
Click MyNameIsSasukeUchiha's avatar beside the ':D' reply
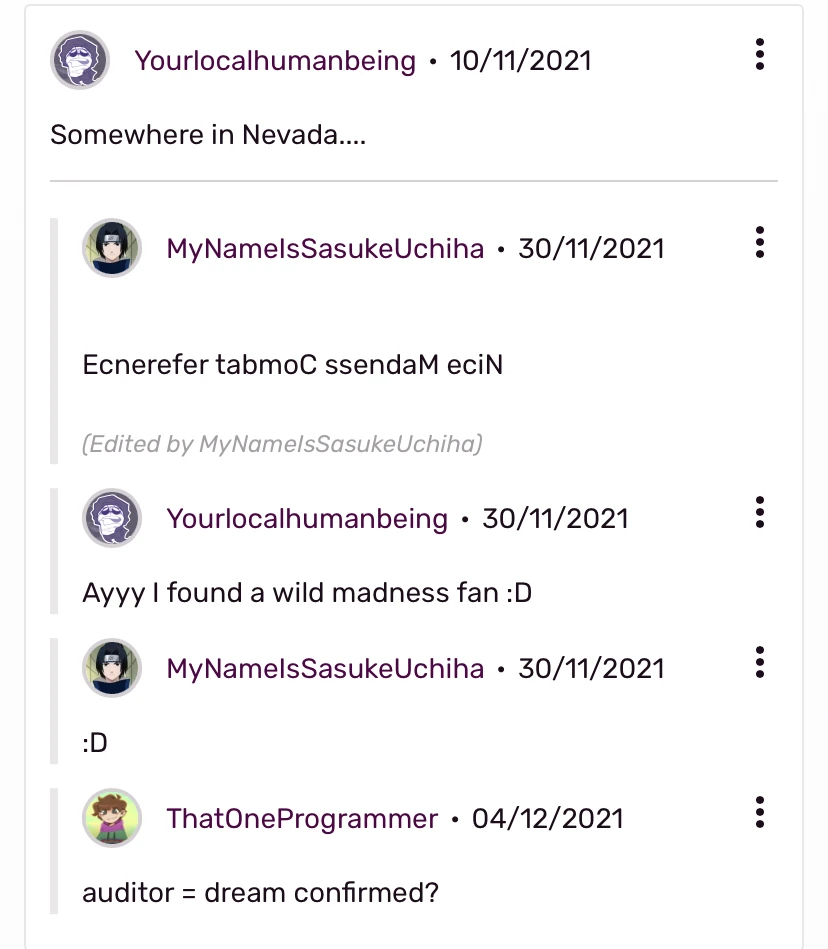pos(112,668)
